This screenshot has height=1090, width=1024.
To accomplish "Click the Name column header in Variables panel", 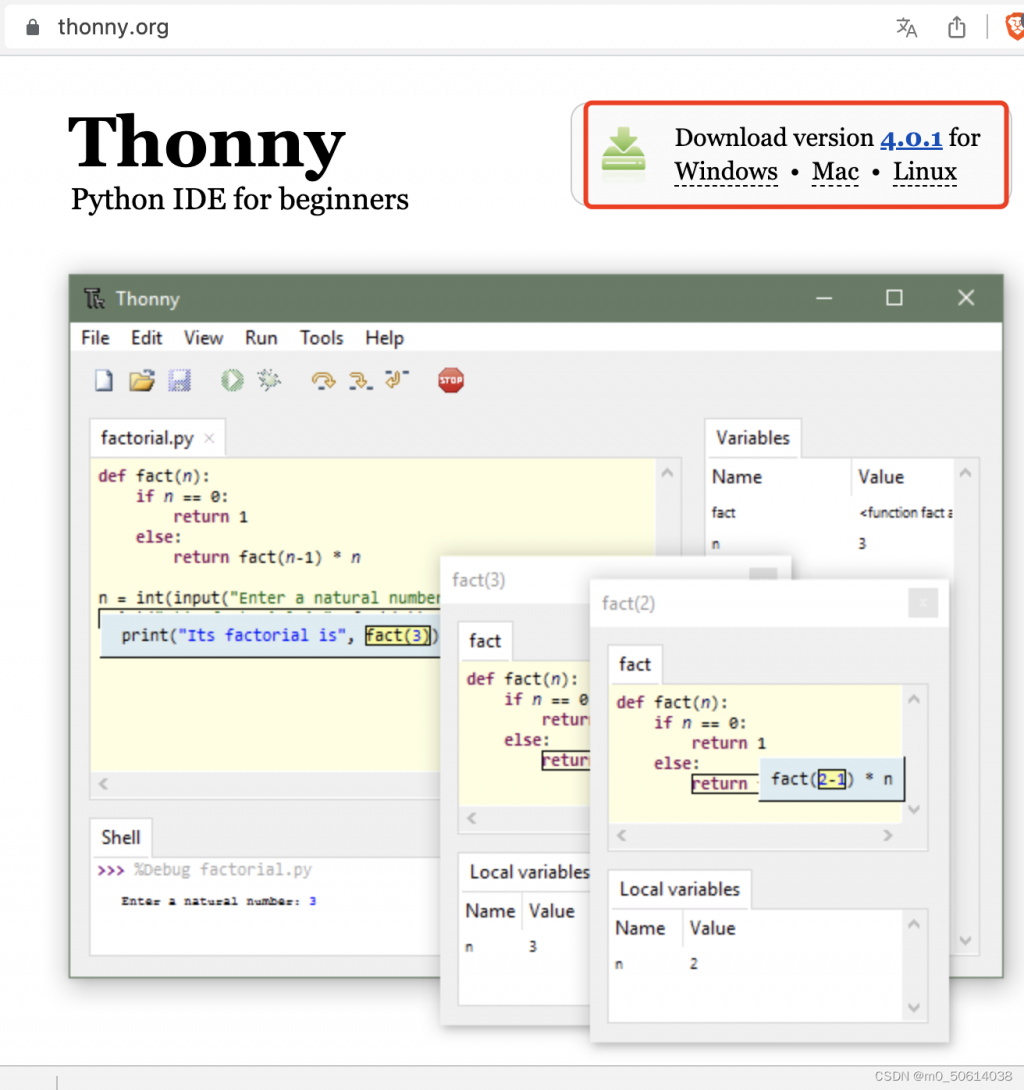I will [737, 477].
